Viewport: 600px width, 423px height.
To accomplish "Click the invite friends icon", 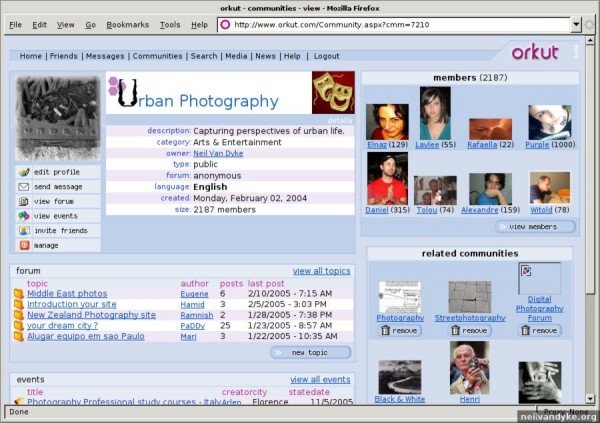I will [x=24, y=230].
